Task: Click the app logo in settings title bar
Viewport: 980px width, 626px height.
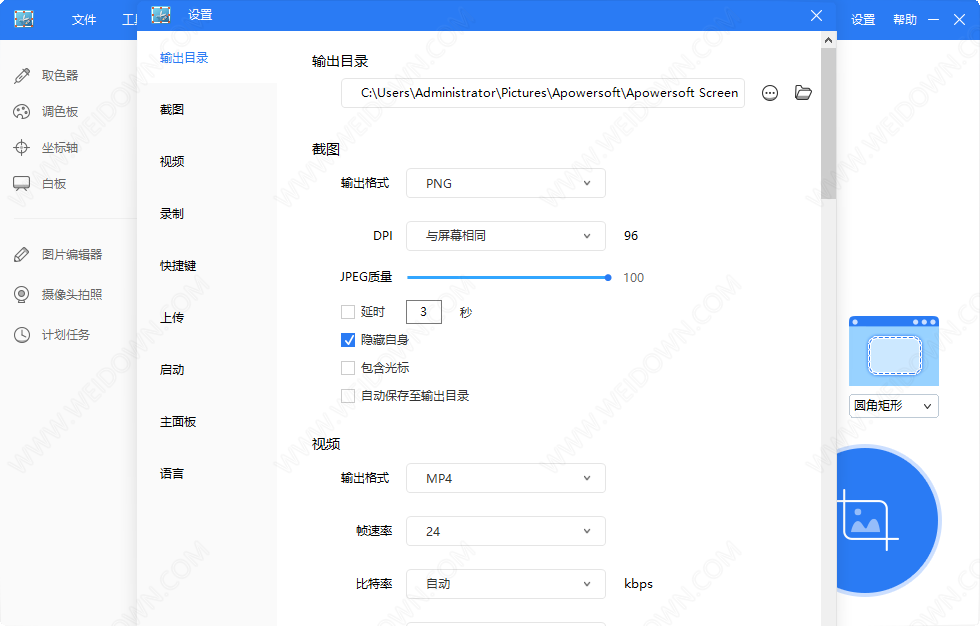Action: [161, 15]
